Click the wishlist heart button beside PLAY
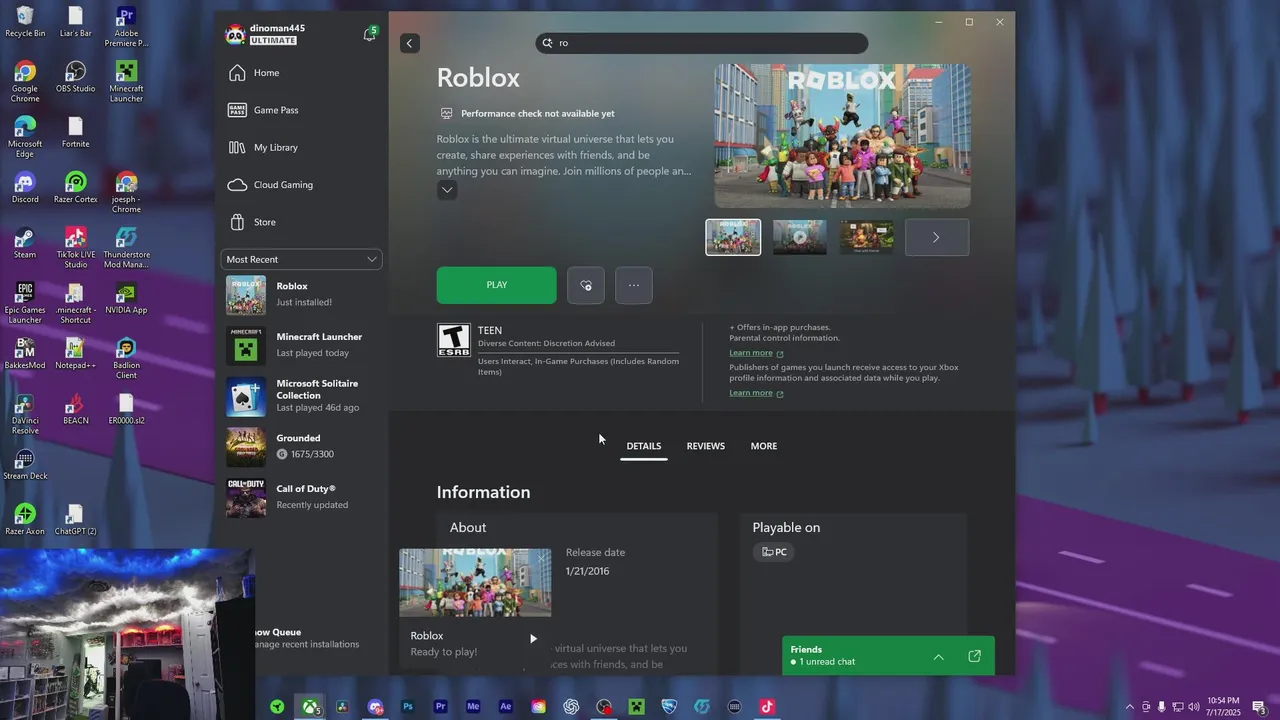 tap(586, 285)
